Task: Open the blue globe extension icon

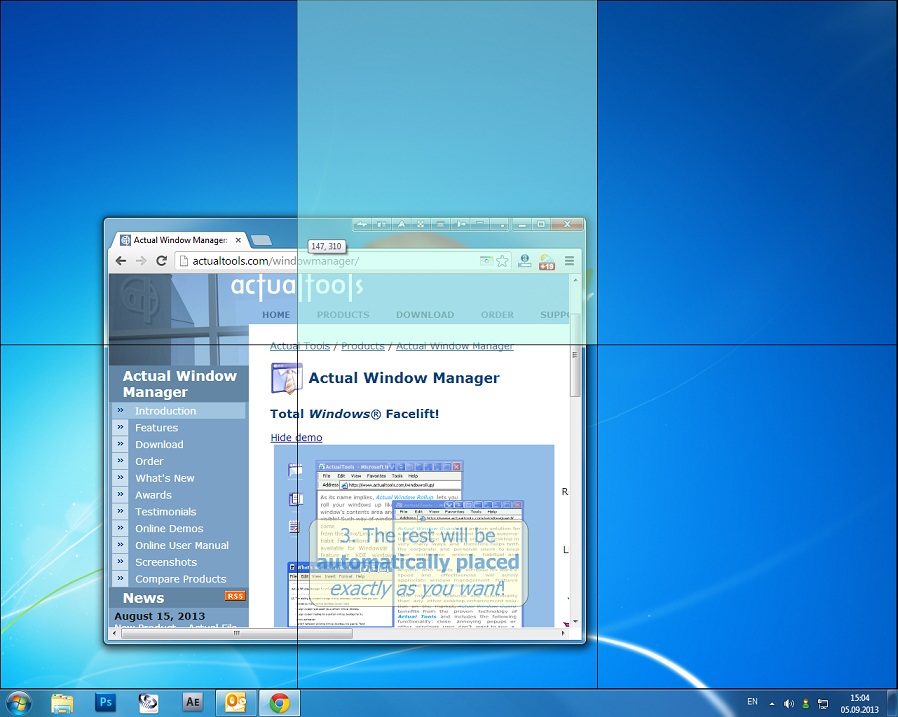Action: click(524, 261)
